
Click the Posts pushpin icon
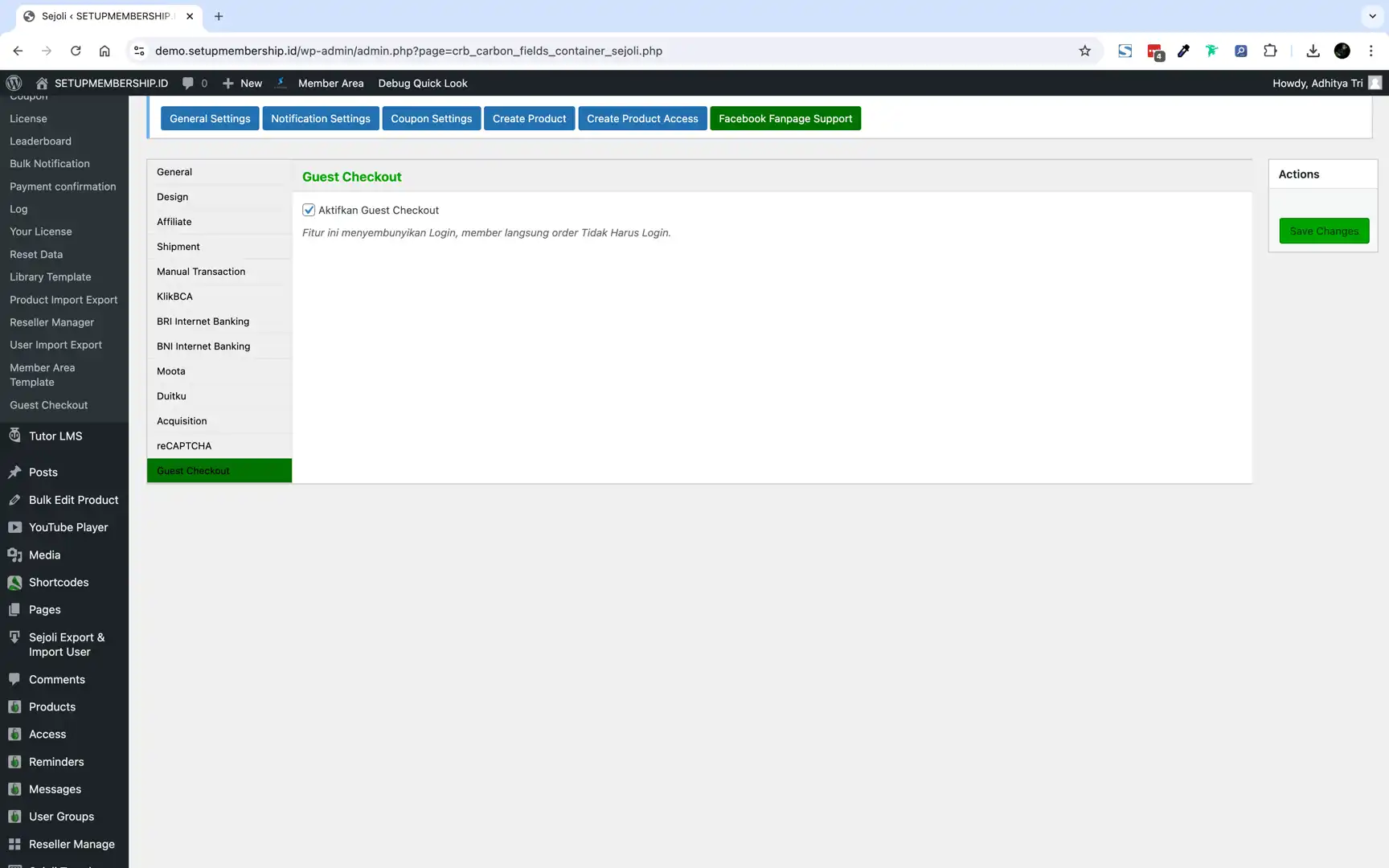pyautogui.click(x=15, y=472)
